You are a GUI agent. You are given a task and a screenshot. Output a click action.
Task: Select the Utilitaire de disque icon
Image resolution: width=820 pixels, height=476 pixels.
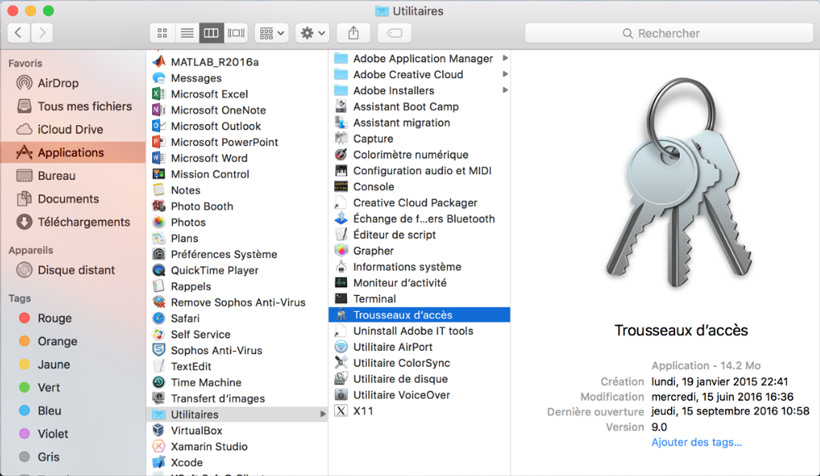coord(341,379)
